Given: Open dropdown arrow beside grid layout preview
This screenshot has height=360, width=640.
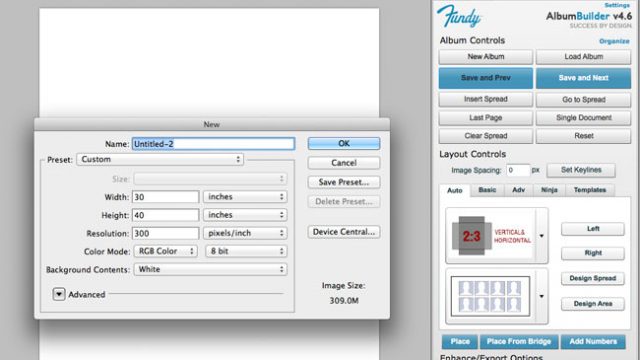Looking at the screenshot, I should pyautogui.click(x=542, y=296).
